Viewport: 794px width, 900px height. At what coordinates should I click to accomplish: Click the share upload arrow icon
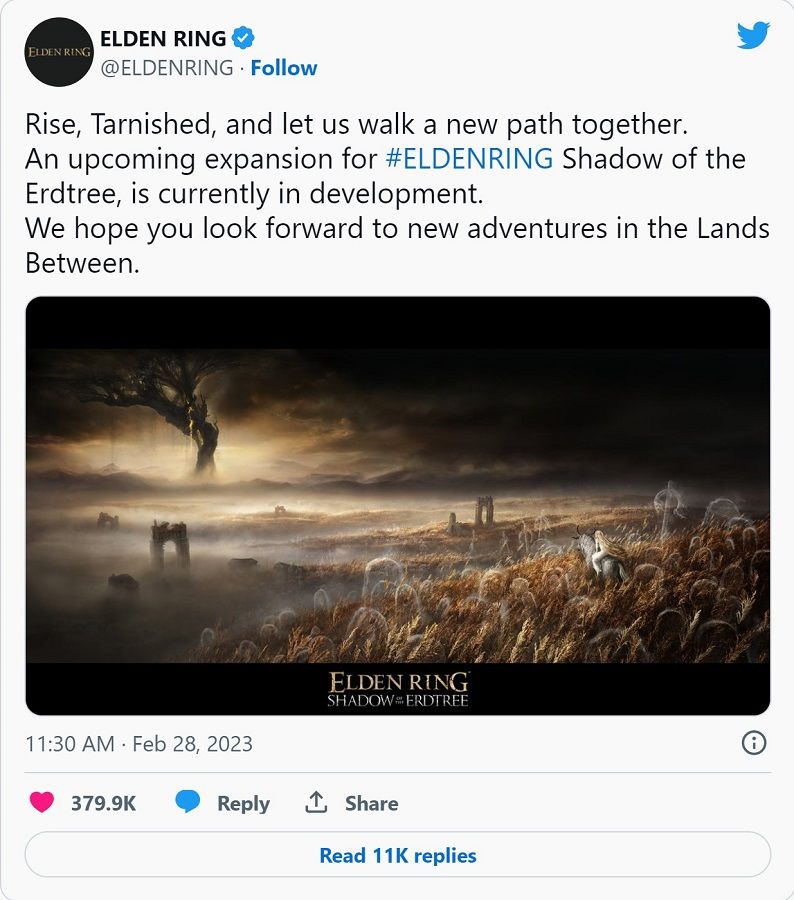(317, 803)
